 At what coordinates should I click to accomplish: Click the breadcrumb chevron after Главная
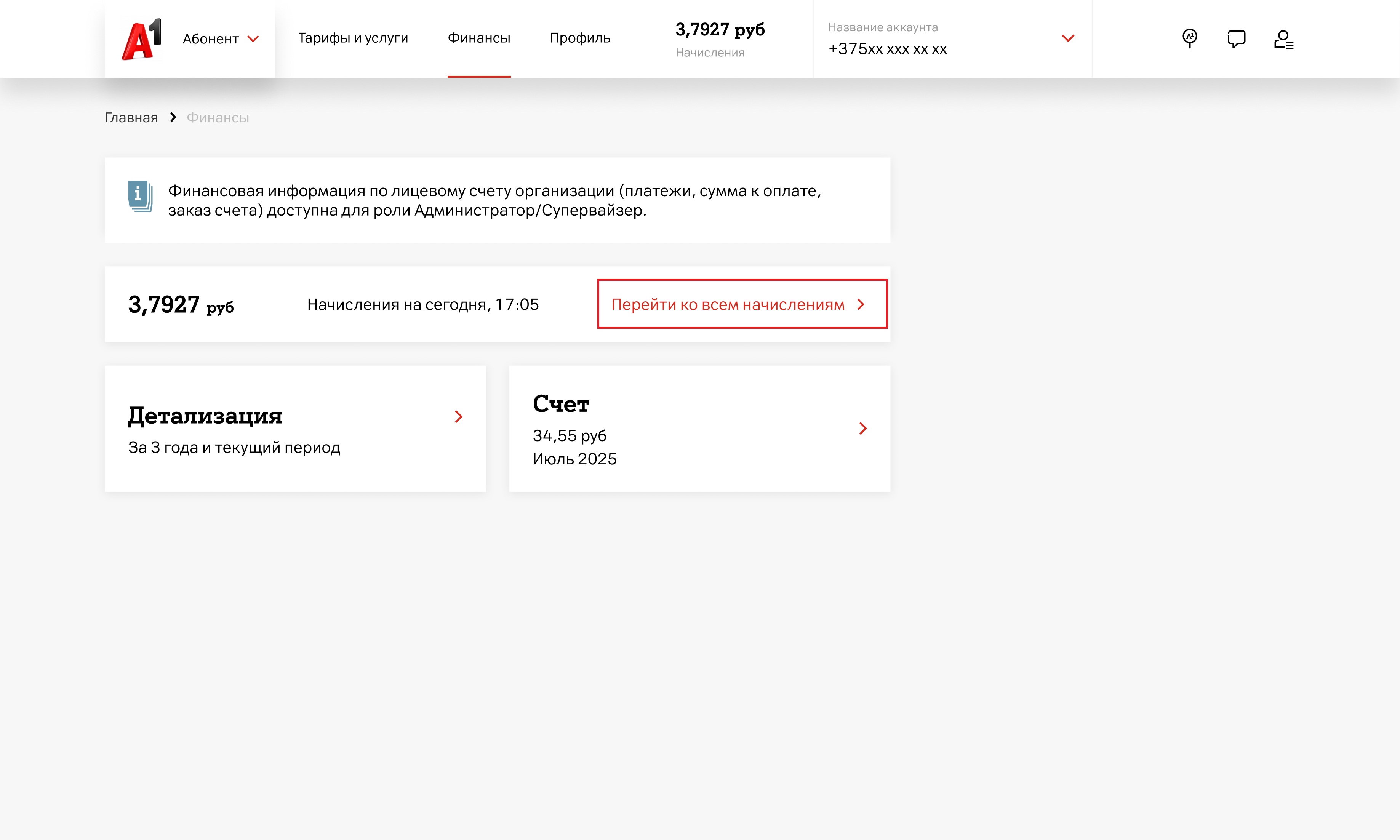click(x=173, y=117)
